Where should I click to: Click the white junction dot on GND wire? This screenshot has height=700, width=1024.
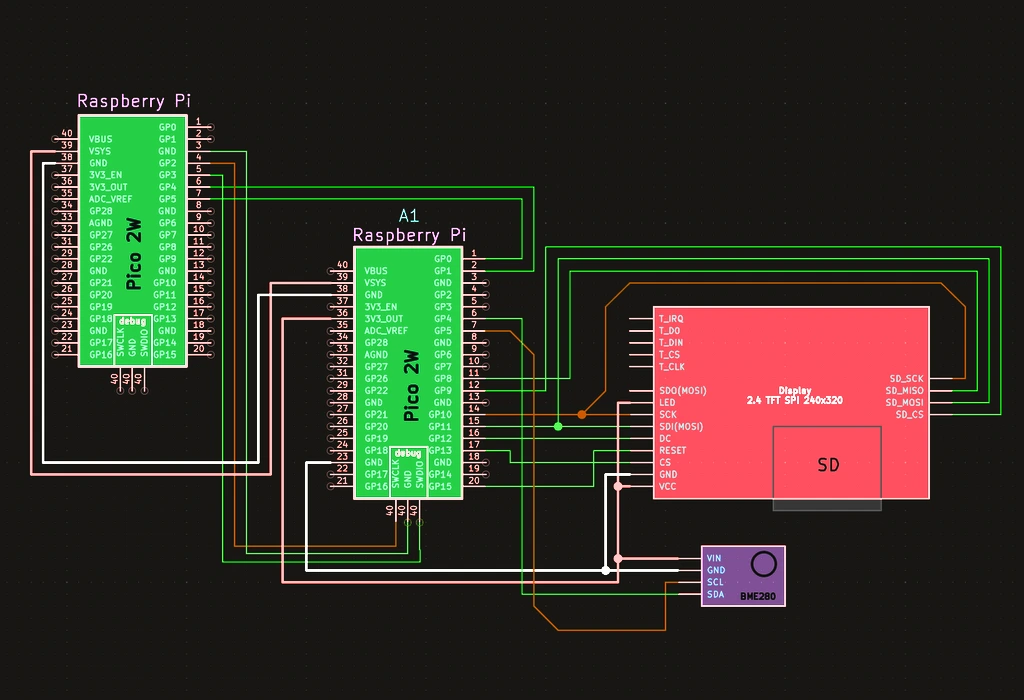(606, 570)
